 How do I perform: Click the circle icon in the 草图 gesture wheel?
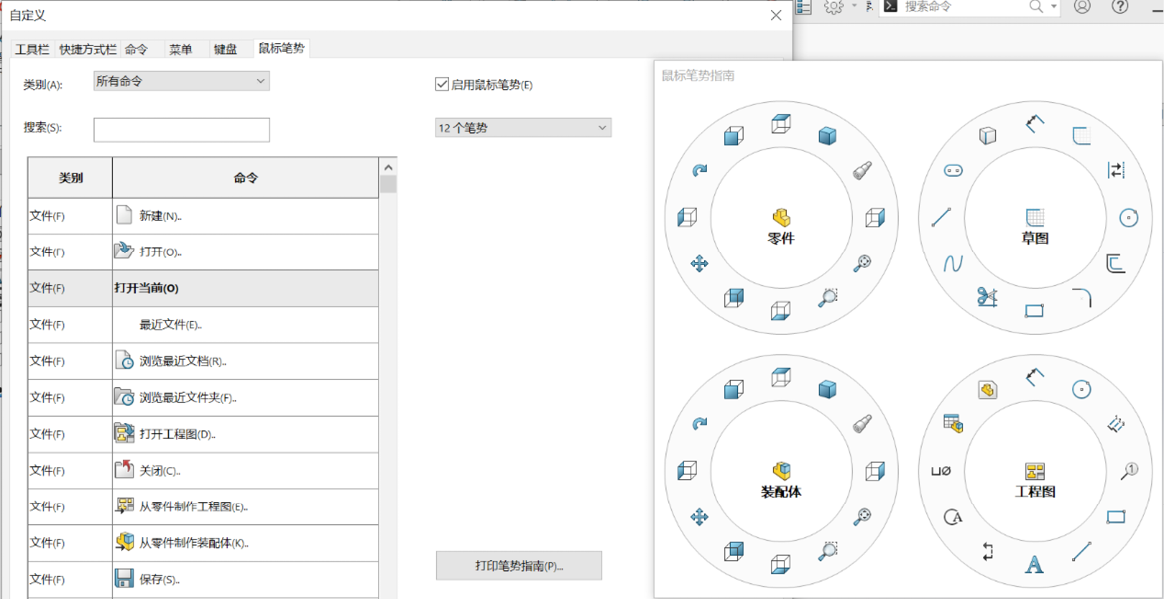tap(1128, 217)
